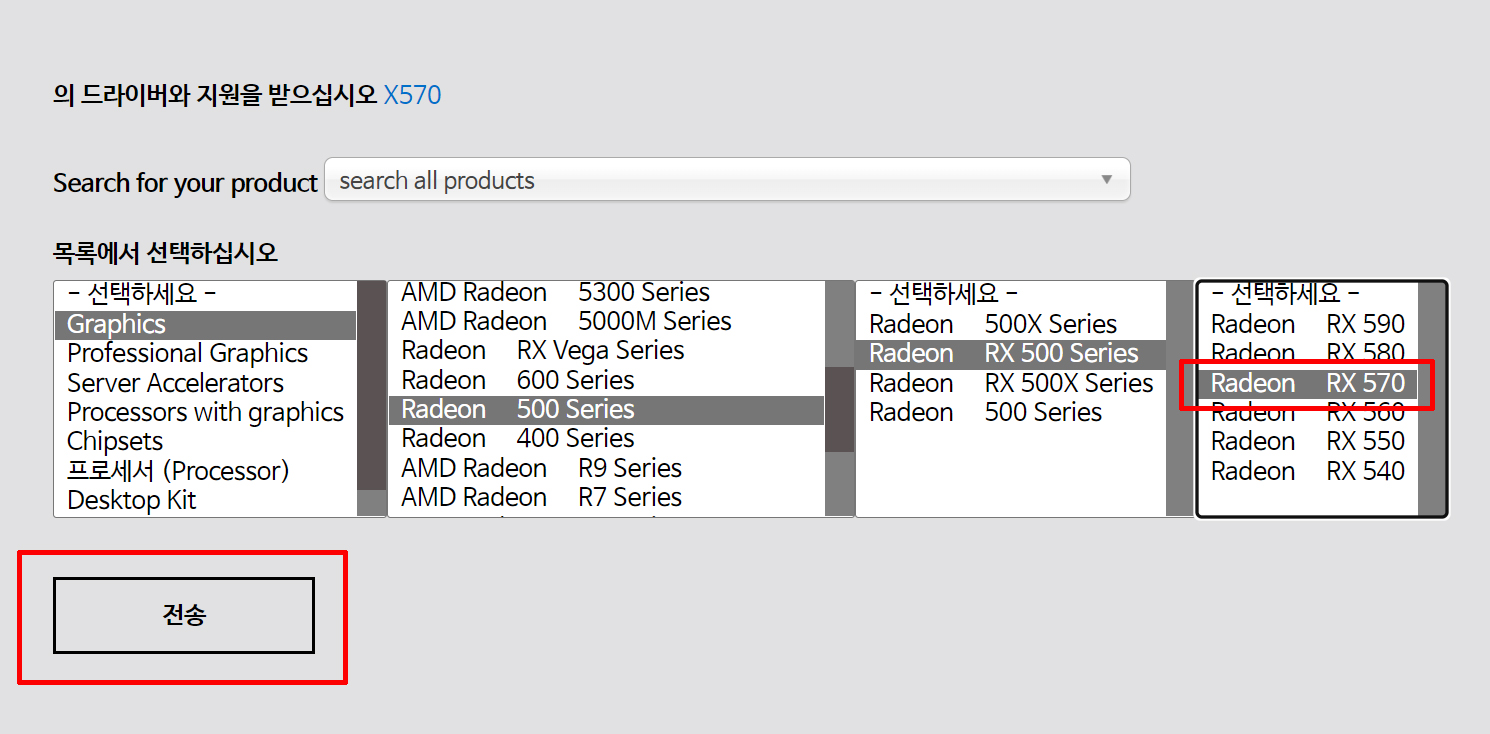Select Radeon RX 570 model
This screenshot has width=1490, height=734.
pyautogui.click(x=1307, y=383)
